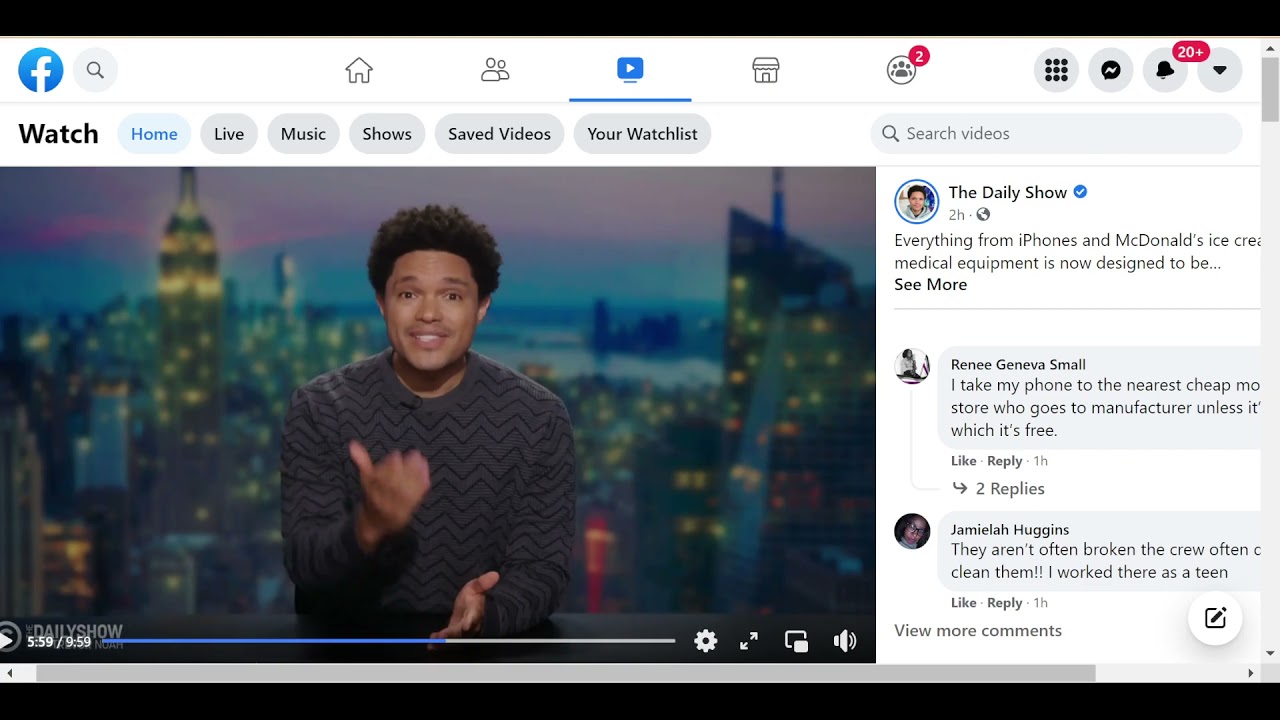1280x720 pixels.
Task: Expand video to fullscreen
Action: 749,641
